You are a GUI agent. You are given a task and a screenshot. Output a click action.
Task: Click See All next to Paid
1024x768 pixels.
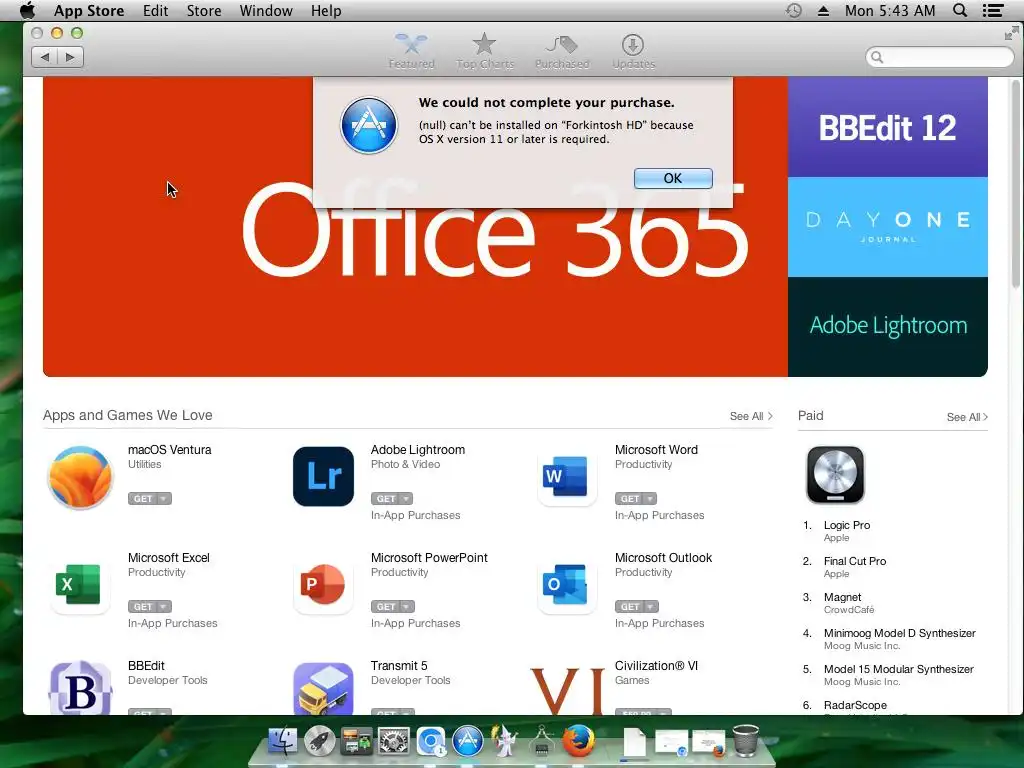(x=967, y=417)
